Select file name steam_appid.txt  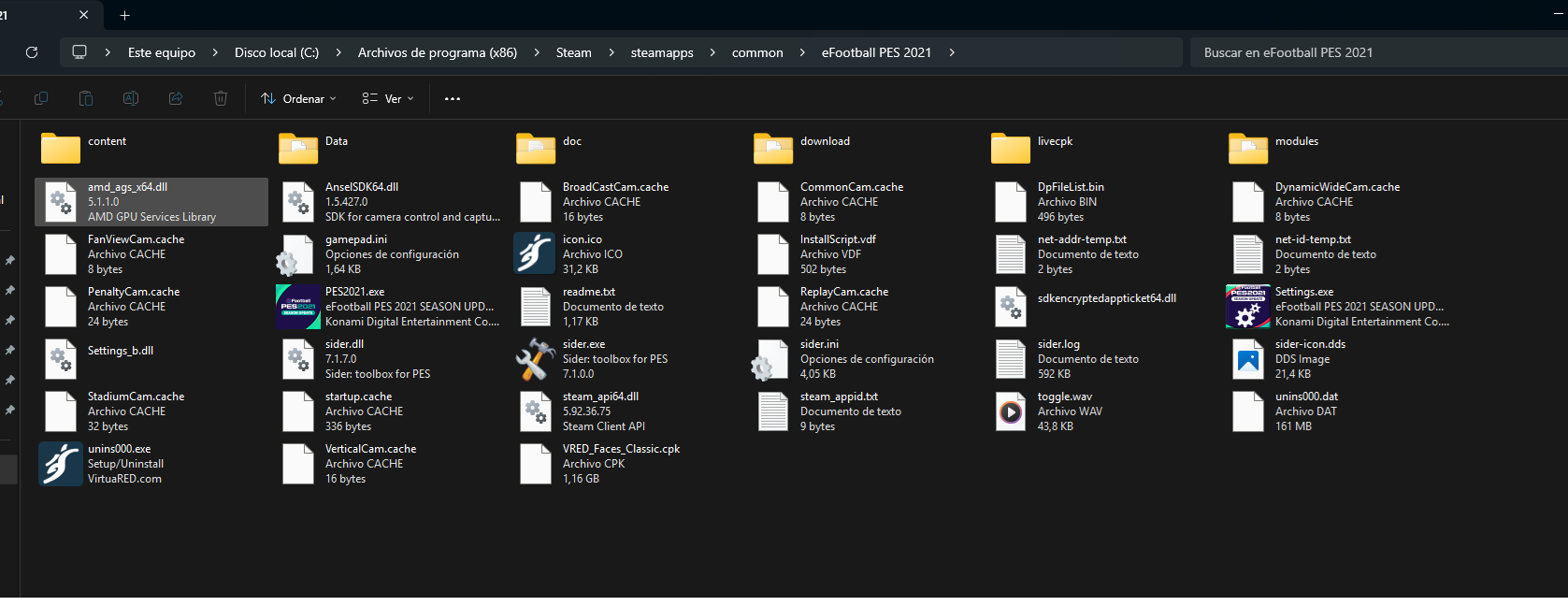(x=839, y=397)
